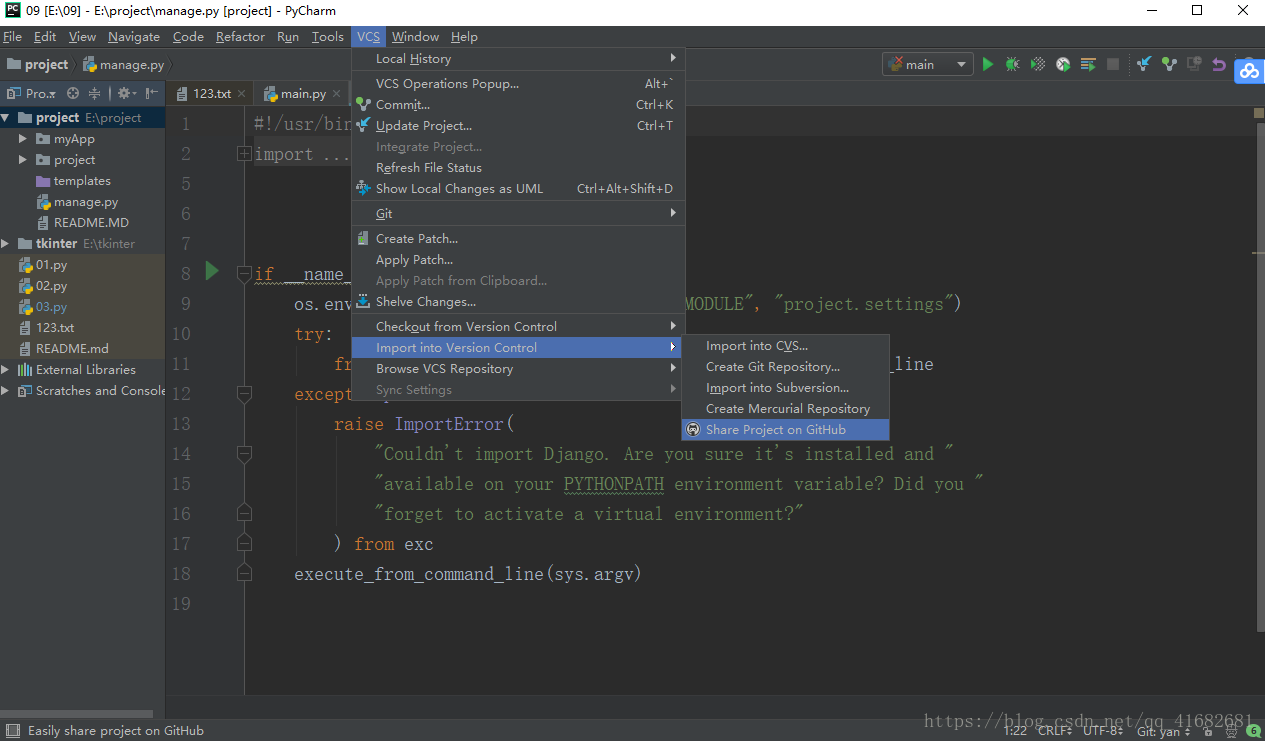The height and width of the screenshot is (741, 1265).
Task: Click the green run gutter arrow on line 8
Action: 212,271
